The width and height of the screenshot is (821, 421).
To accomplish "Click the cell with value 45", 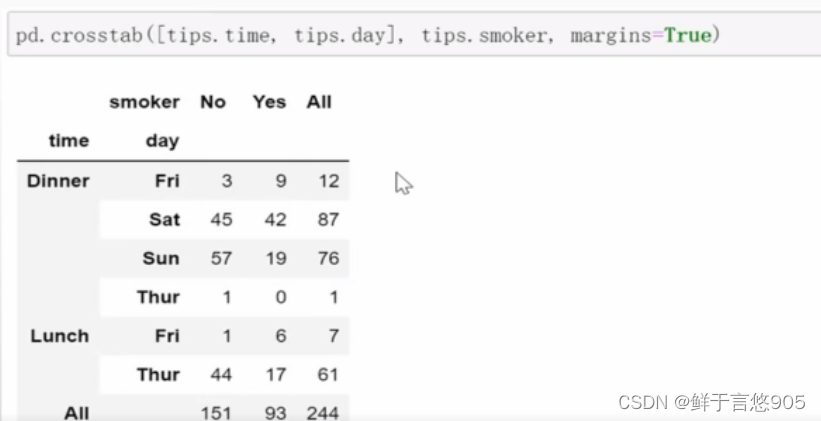I will click(x=221, y=219).
